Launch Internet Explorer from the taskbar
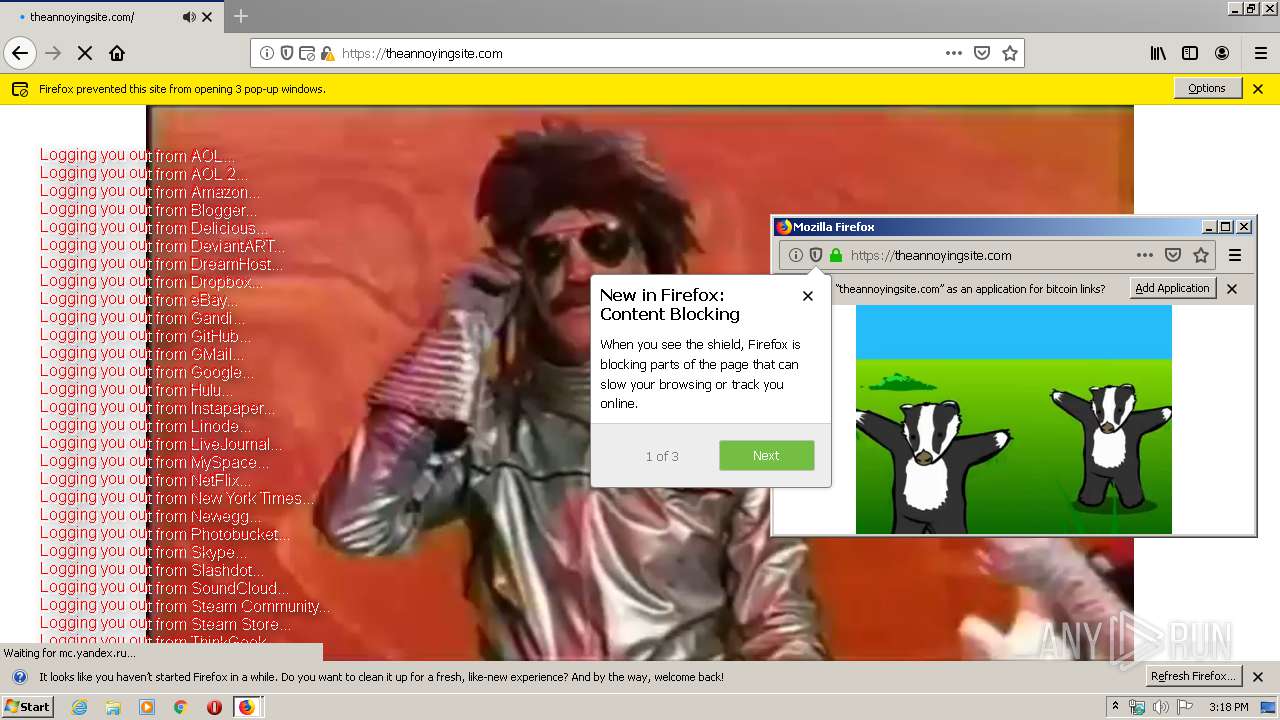 tap(79, 707)
